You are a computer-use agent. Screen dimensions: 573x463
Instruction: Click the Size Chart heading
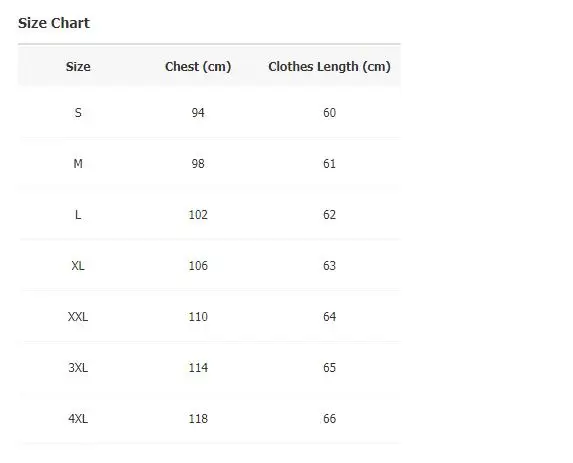coord(54,23)
